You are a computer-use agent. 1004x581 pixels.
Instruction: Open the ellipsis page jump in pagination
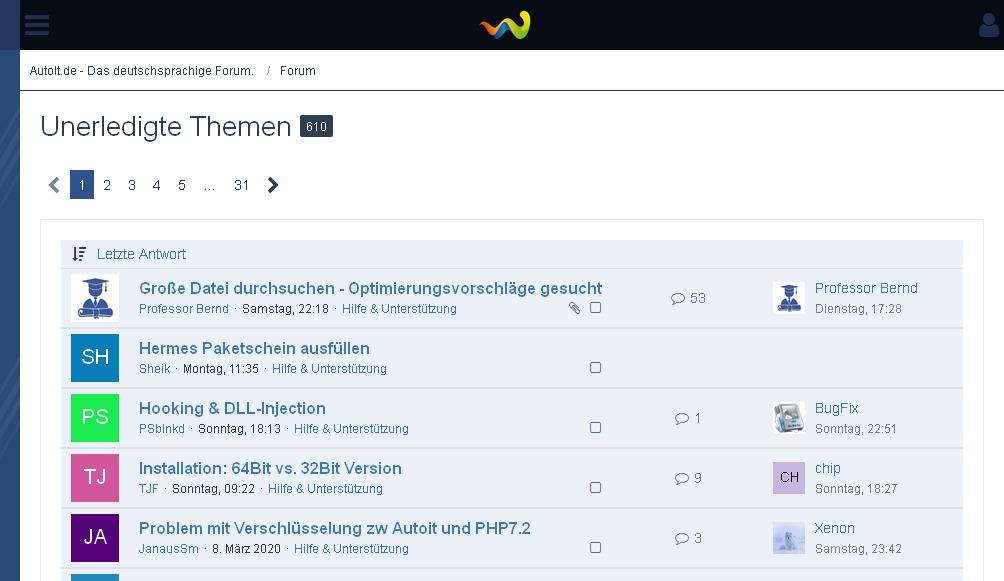pos(209,185)
